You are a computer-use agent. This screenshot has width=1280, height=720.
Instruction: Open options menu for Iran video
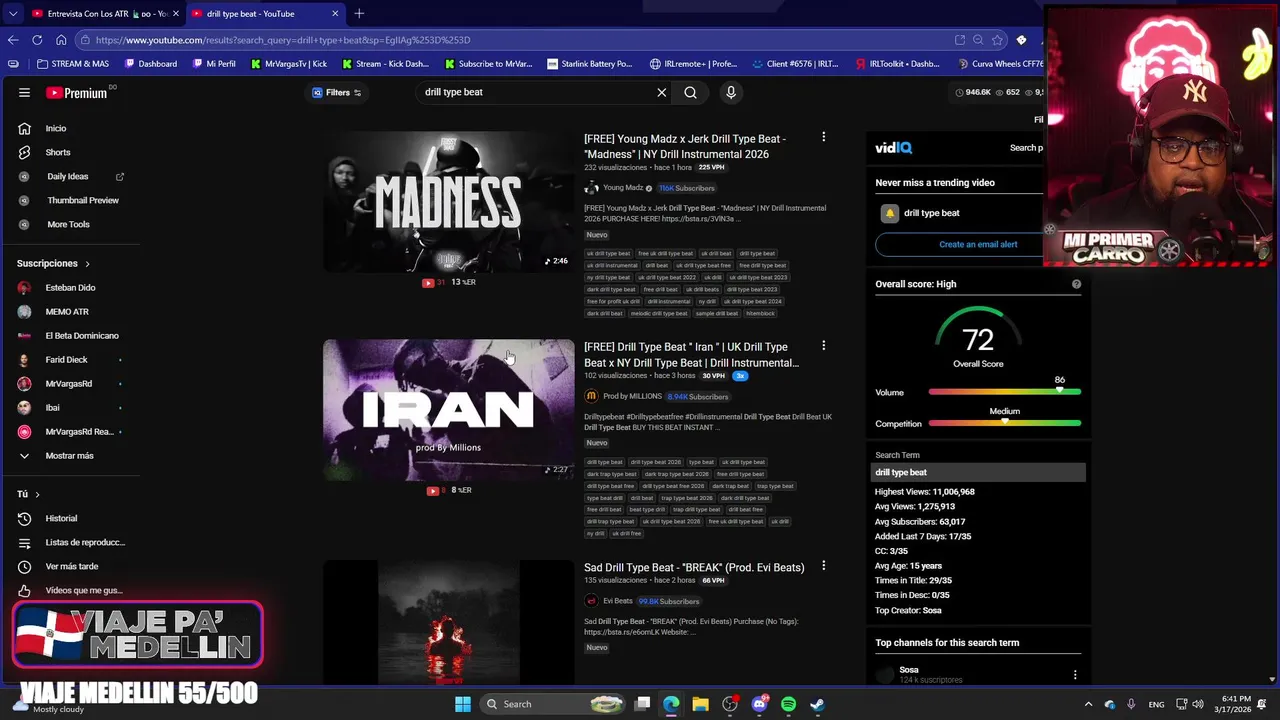[x=823, y=345]
